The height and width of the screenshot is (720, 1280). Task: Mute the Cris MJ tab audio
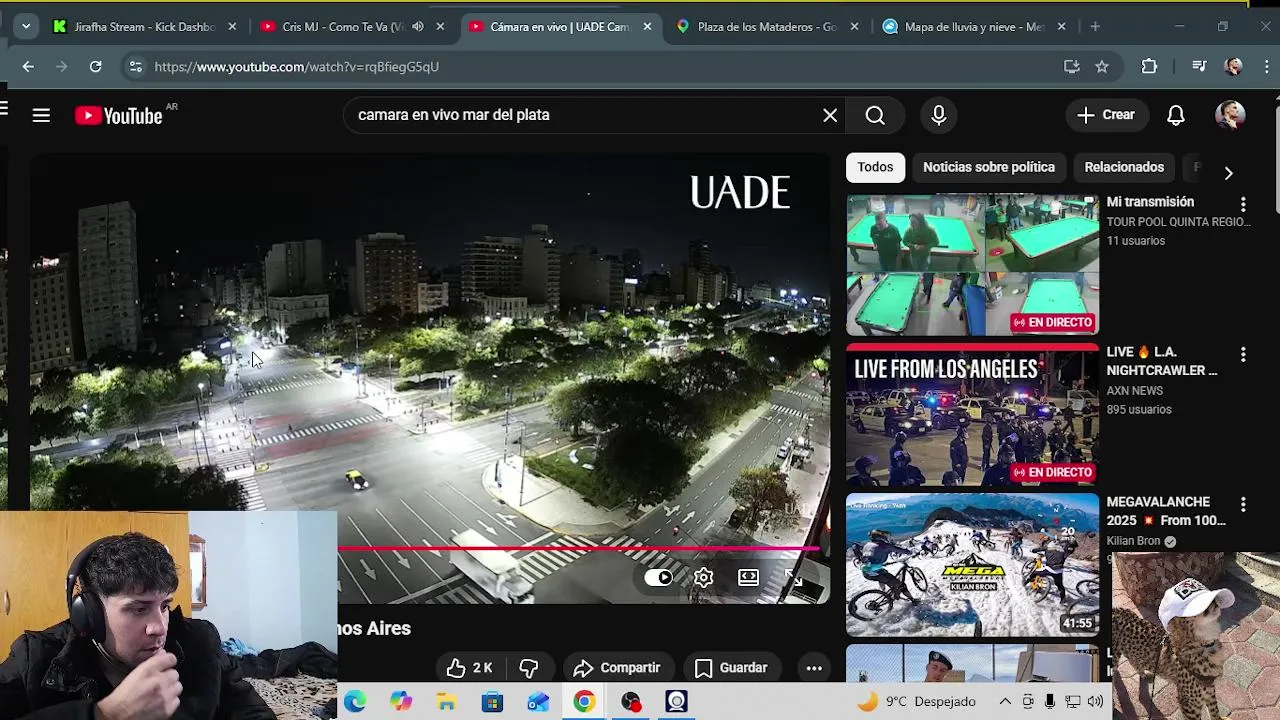418,27
